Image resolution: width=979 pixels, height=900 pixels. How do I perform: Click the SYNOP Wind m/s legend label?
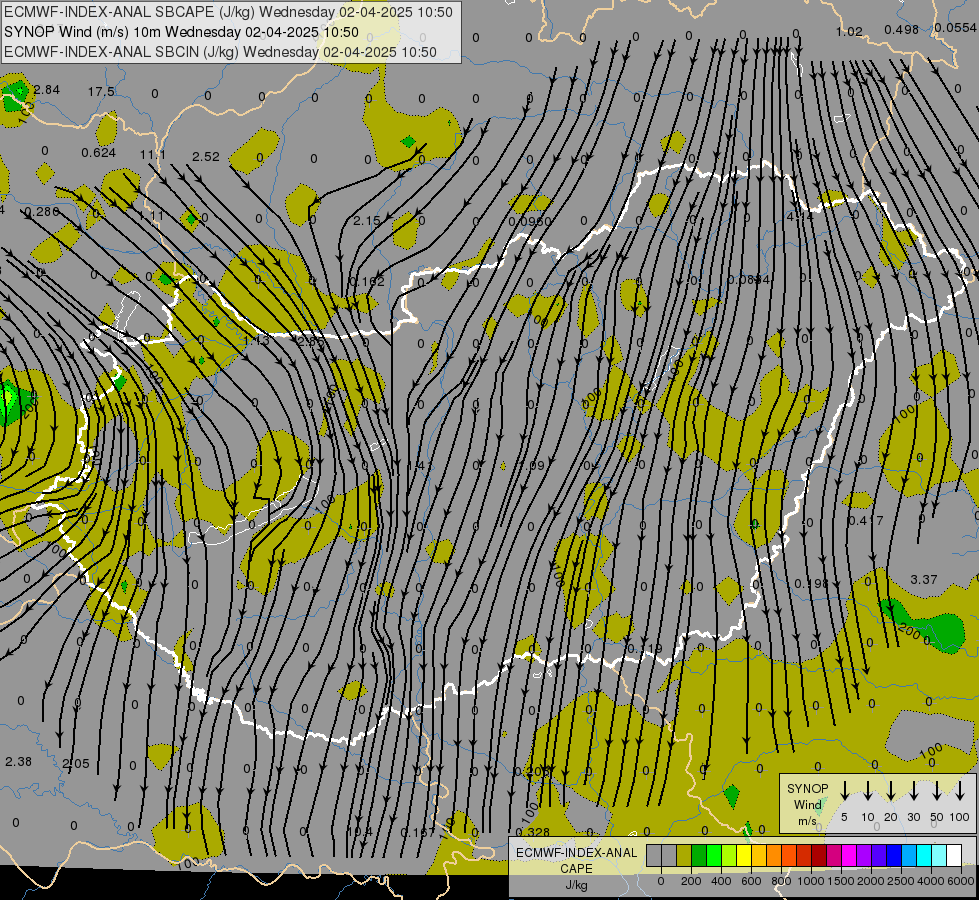807,804
